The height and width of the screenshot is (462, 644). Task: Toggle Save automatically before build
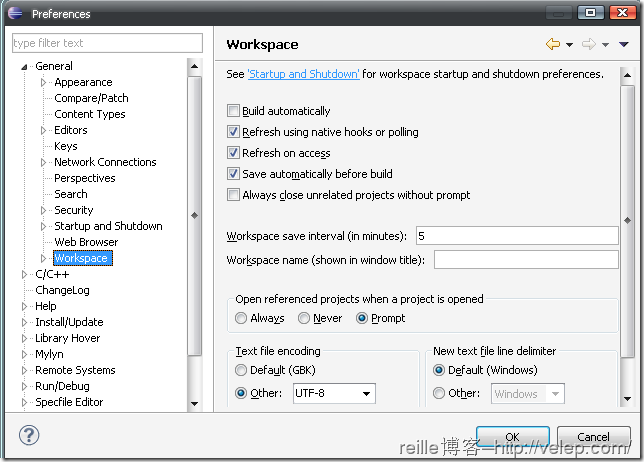click(234, 174)
